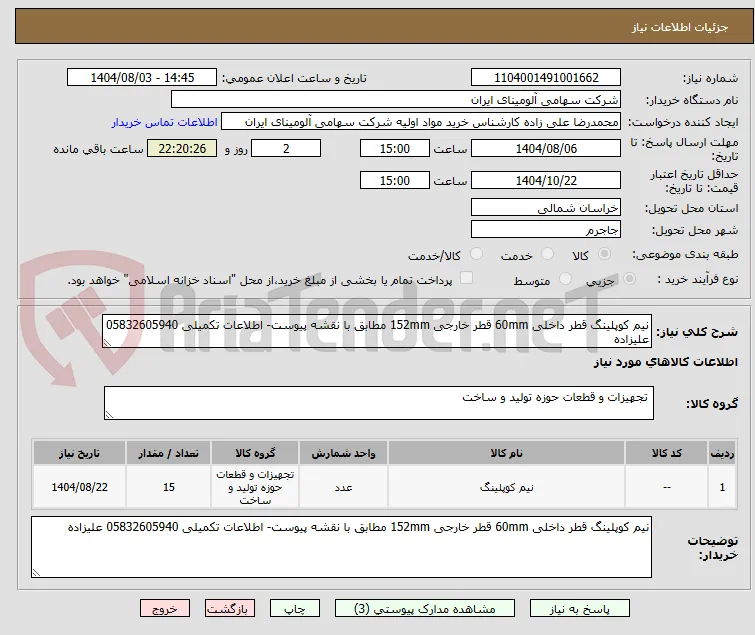Open مشاهده مدارک پیوستی (3) button

(x=425, y=609)
